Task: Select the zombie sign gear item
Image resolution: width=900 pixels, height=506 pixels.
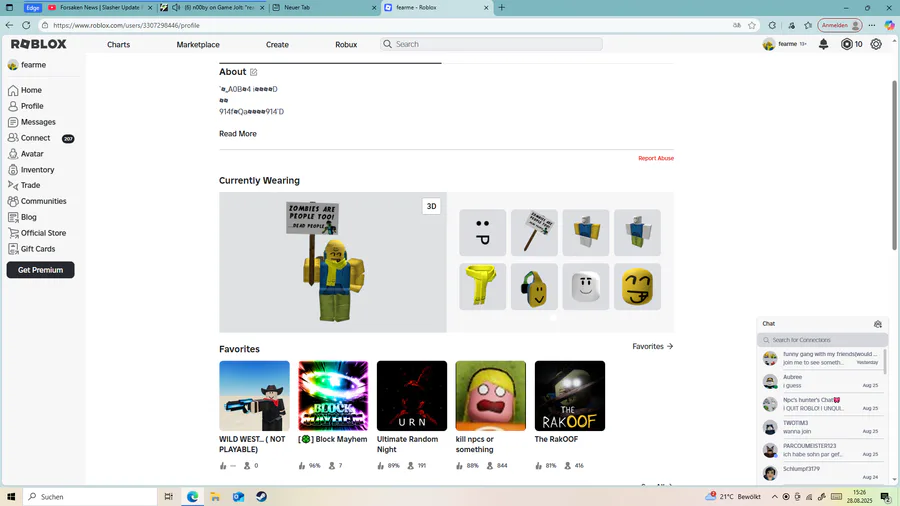Action: coord(534,232)
